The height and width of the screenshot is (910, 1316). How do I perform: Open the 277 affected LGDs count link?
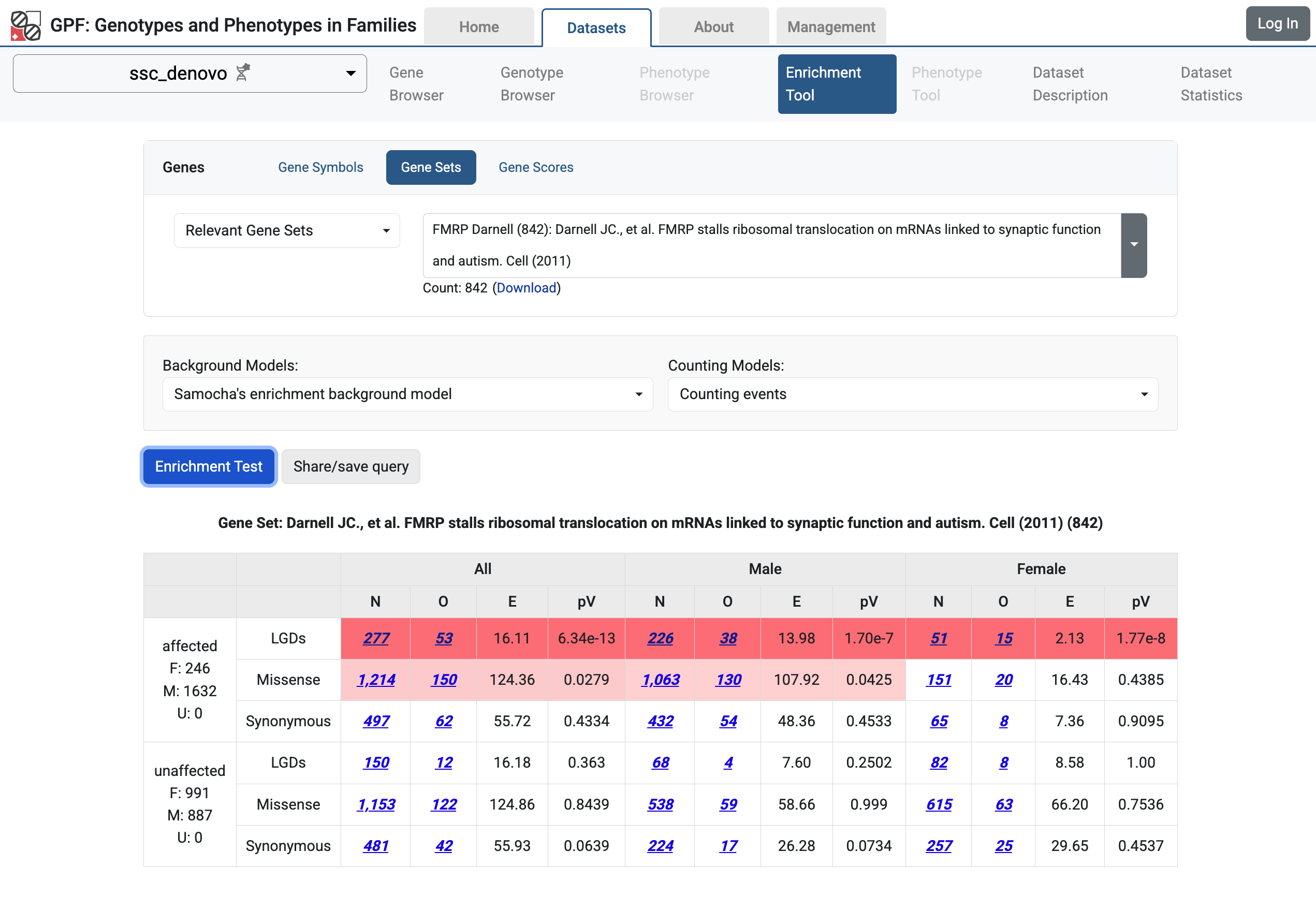click(x=376, y=638)
